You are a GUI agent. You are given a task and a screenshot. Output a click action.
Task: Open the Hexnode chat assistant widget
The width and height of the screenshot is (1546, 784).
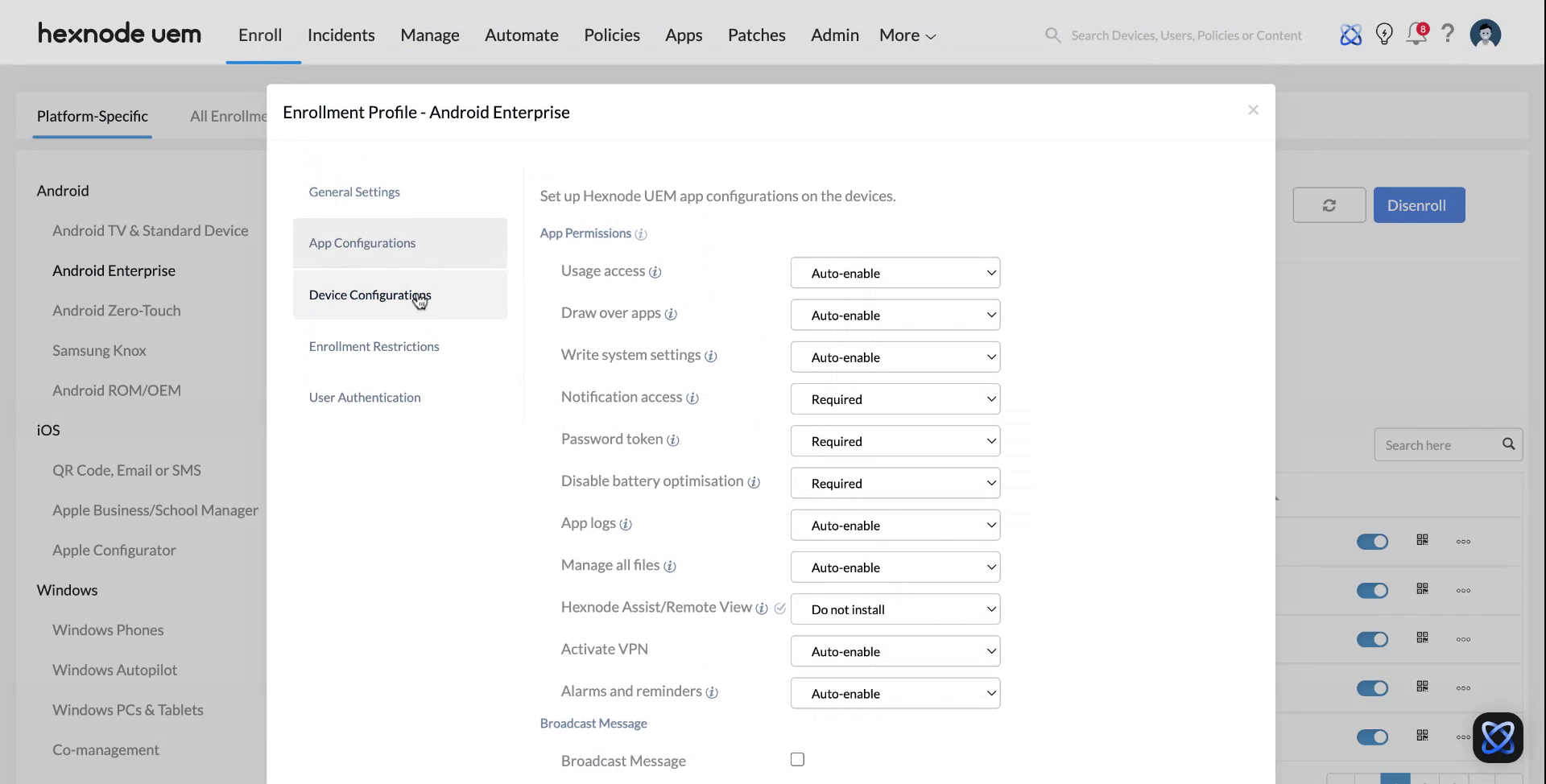(x=1497, y=737)
